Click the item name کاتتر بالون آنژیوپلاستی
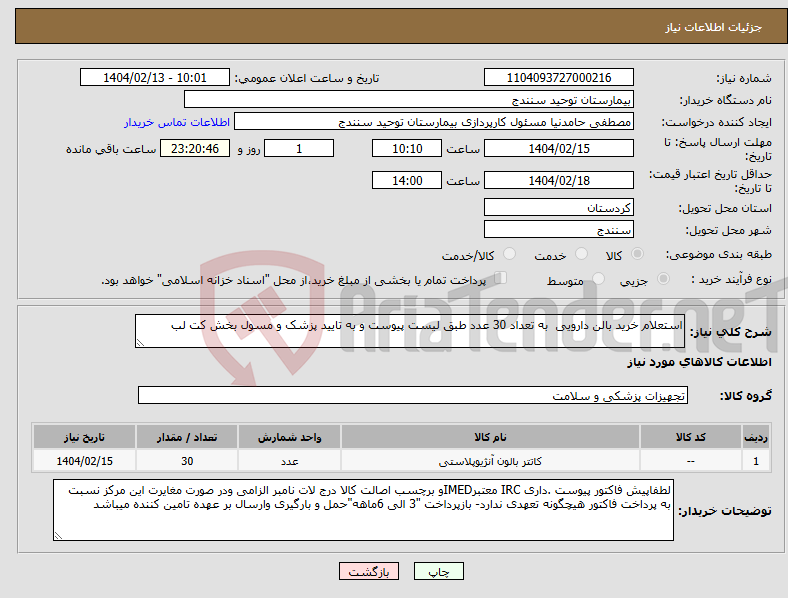The image size is (788, 598). 490,461
